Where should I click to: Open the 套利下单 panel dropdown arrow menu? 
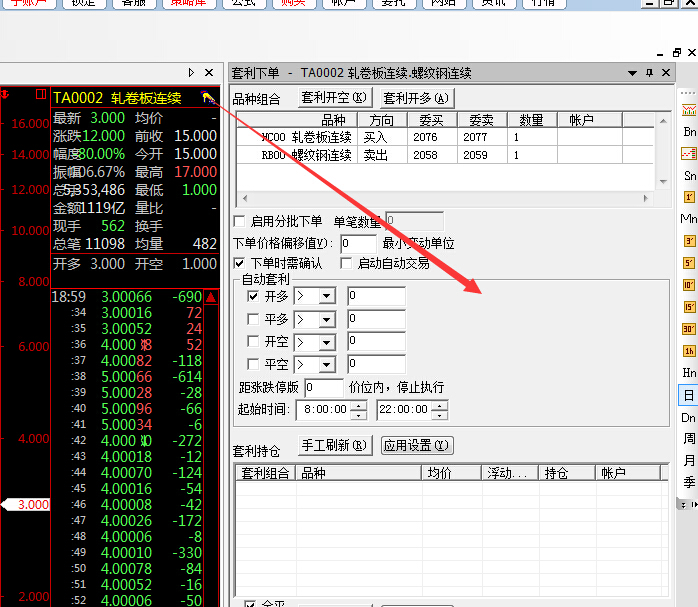pos(632,73)
